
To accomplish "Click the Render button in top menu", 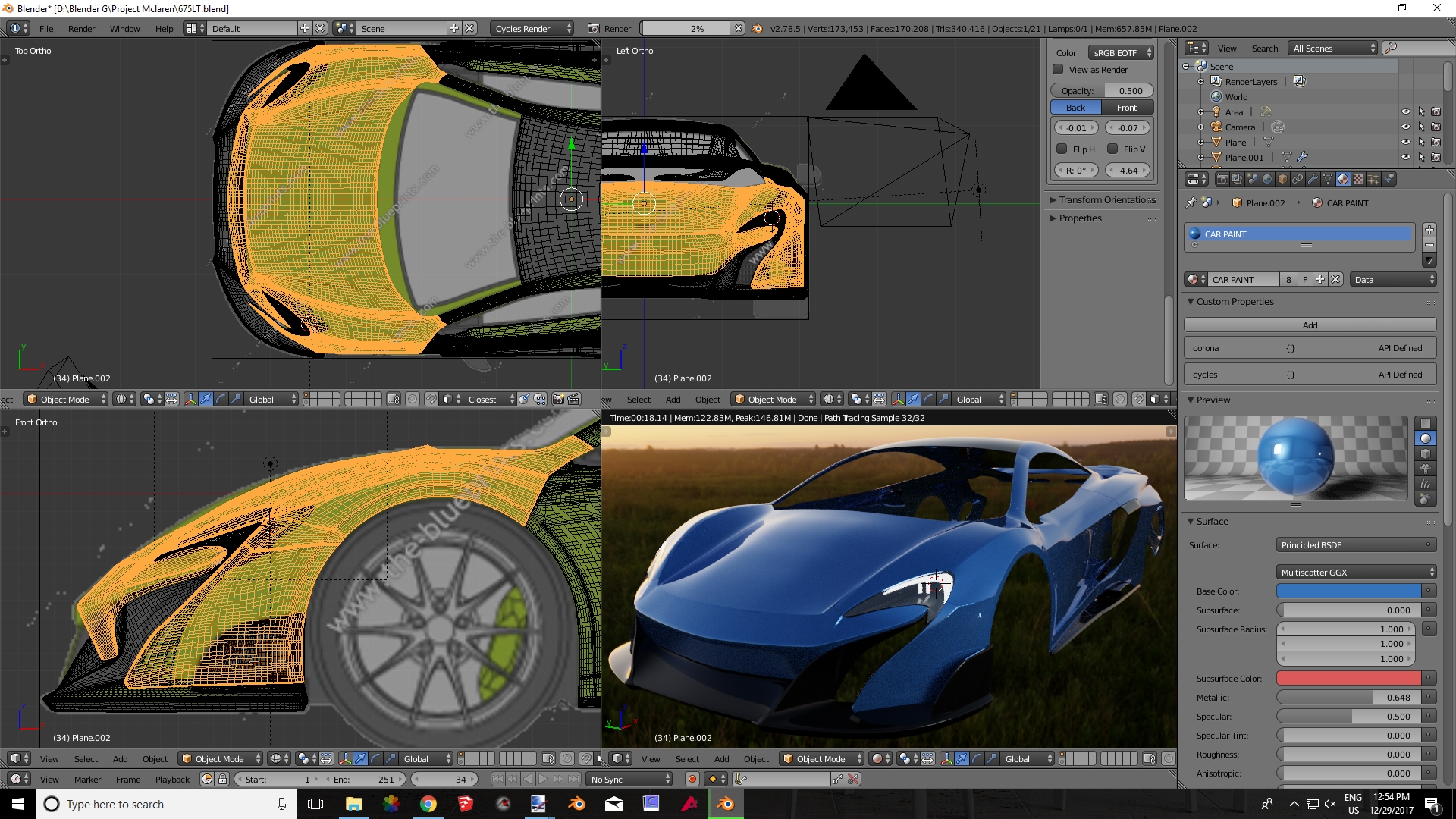I will (x=83, y=28).
